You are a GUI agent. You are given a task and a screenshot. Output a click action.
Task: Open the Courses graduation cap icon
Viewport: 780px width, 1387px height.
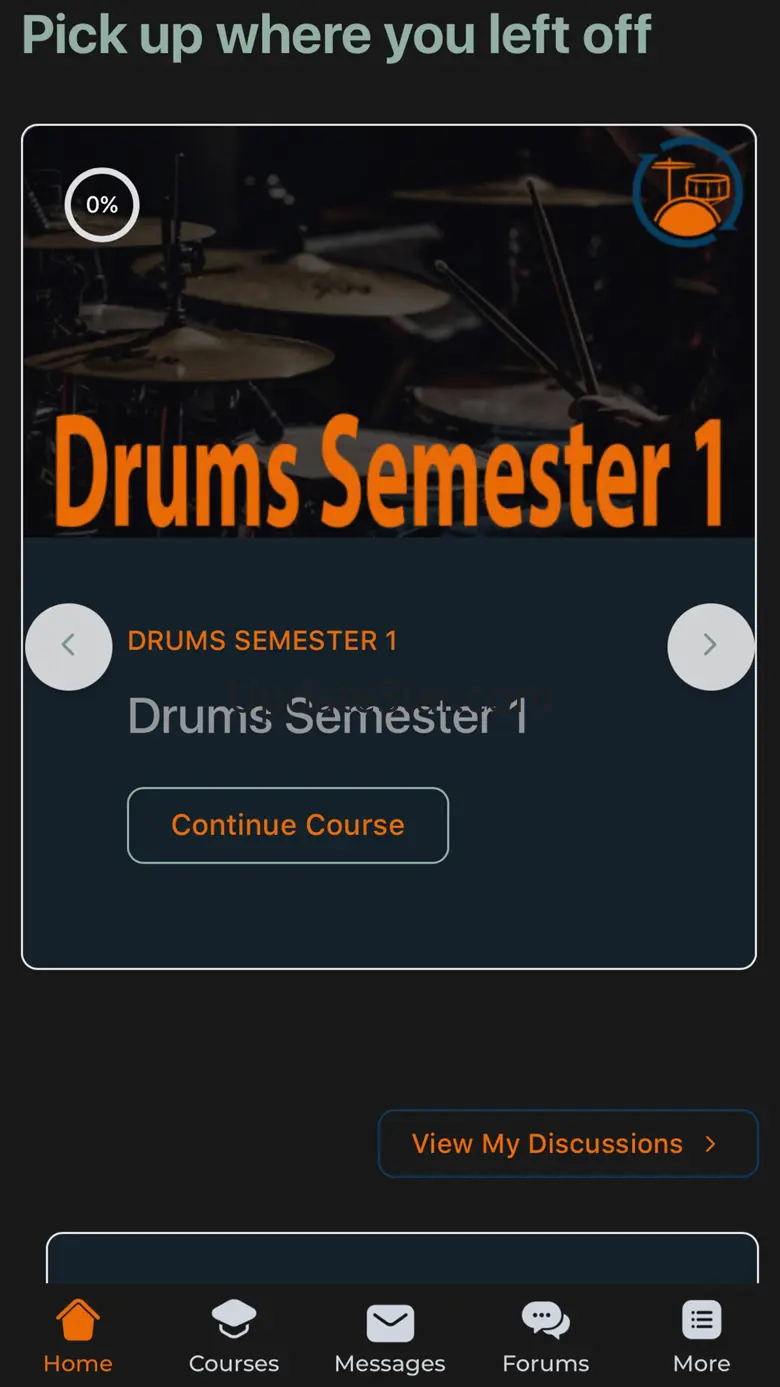[234, 1320]
